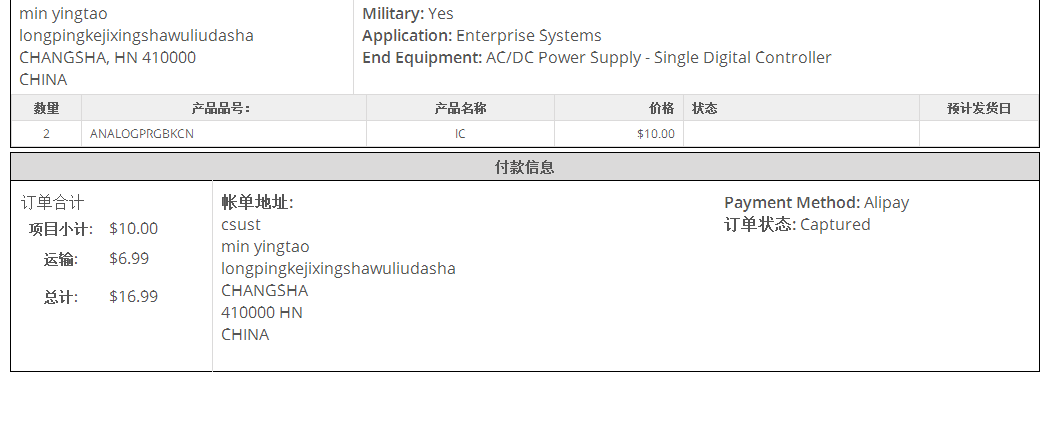This screenshot has width=1063, height=421.
Task: Click the 产品品号 column header
Action: pos(221,108)
